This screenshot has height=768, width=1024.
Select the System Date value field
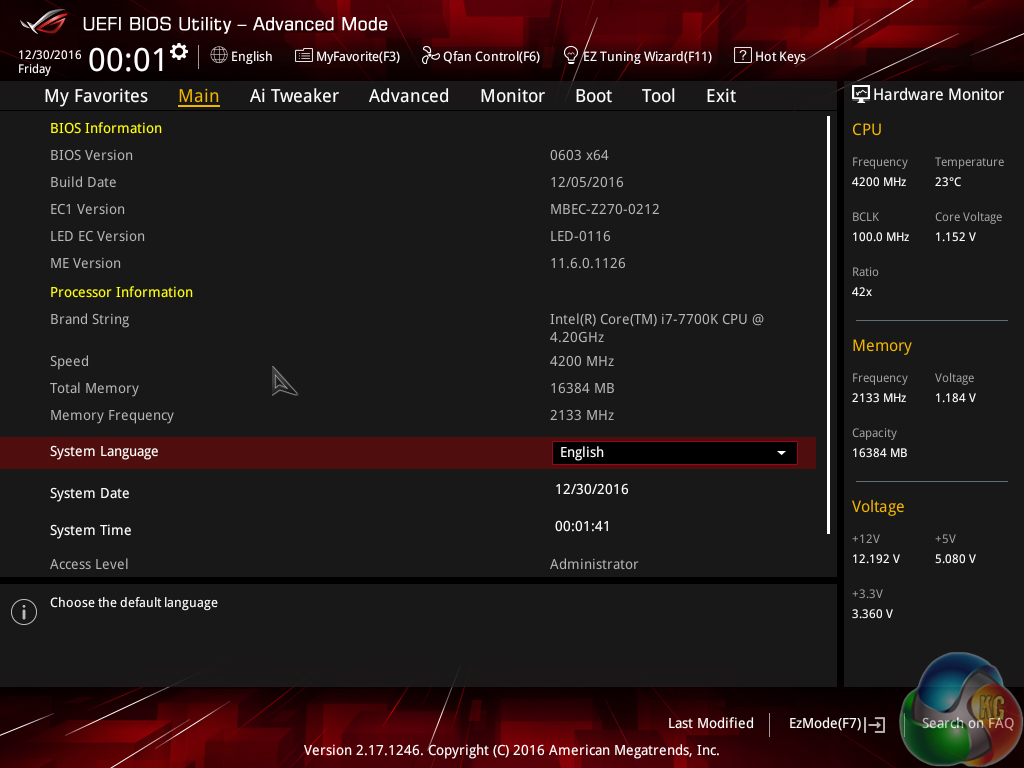(591, 490)
